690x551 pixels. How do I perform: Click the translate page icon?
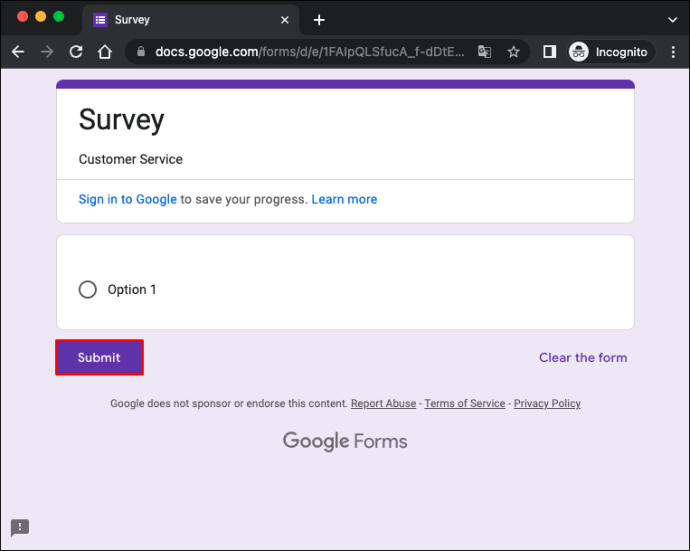click(x=485, y=52)
